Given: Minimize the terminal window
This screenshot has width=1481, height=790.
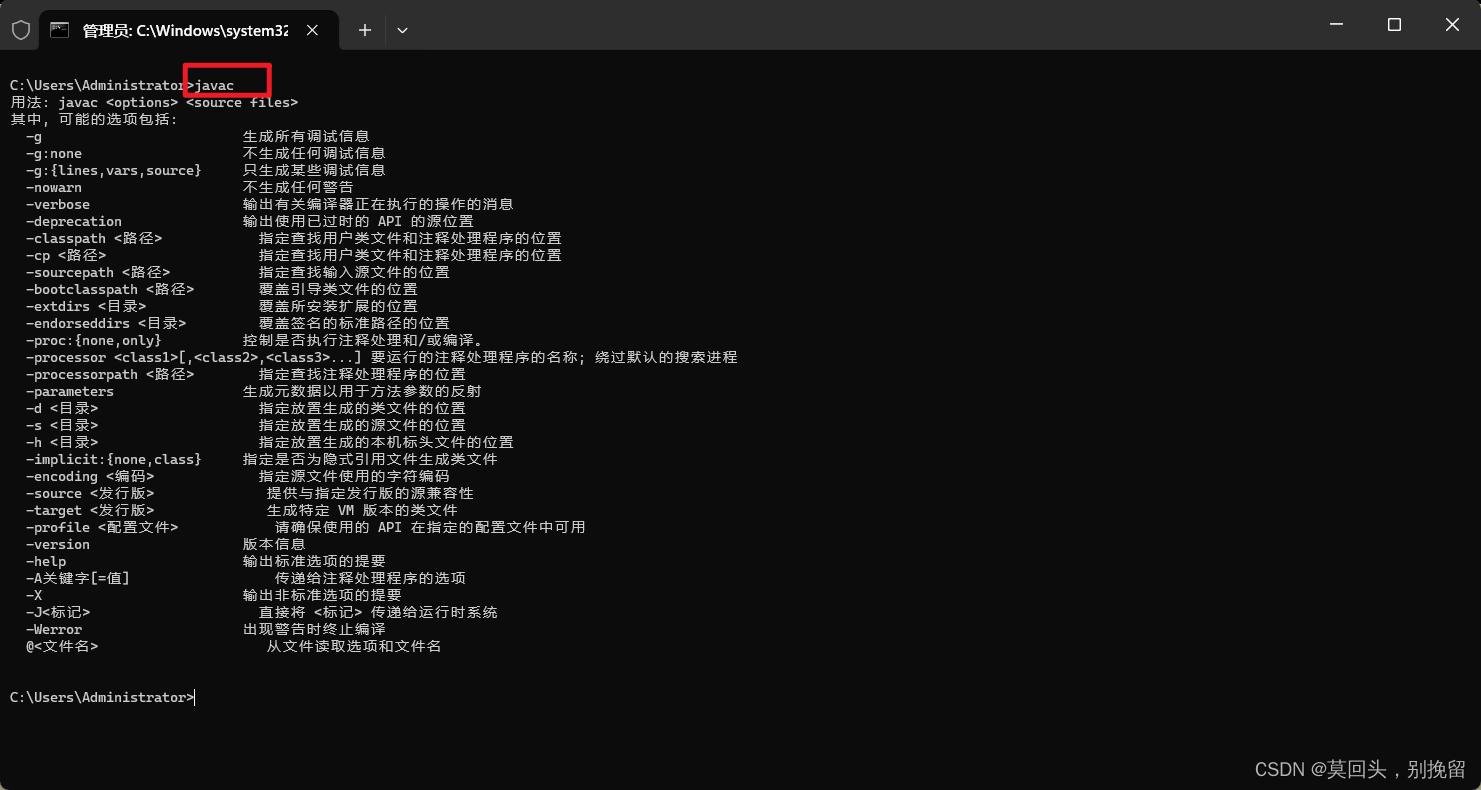Looking at the screenshot, I should (1336, 25).
